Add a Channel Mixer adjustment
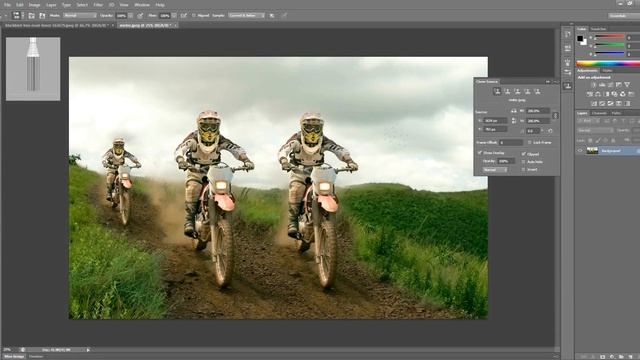 coord(623,94)
